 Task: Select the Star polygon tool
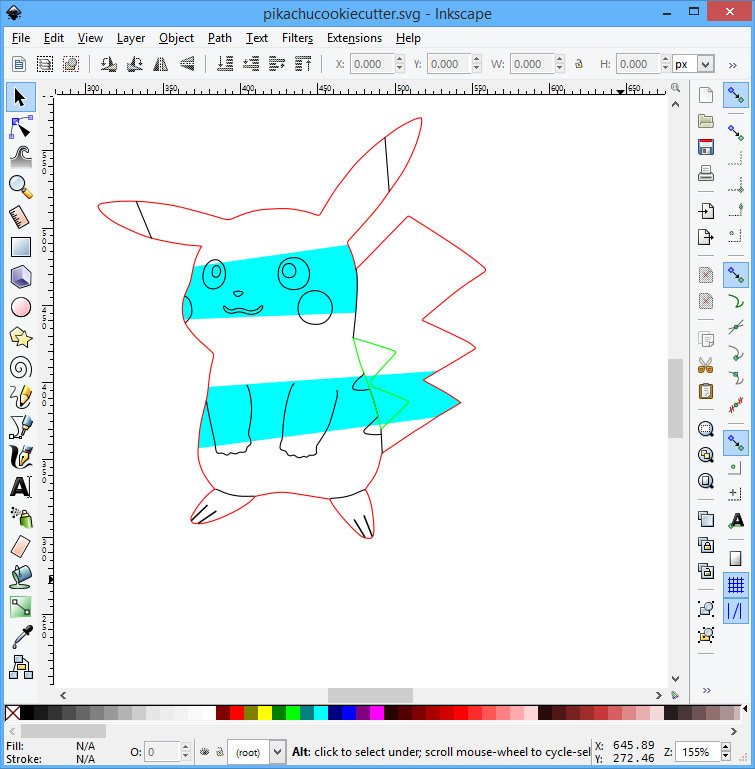21,337
